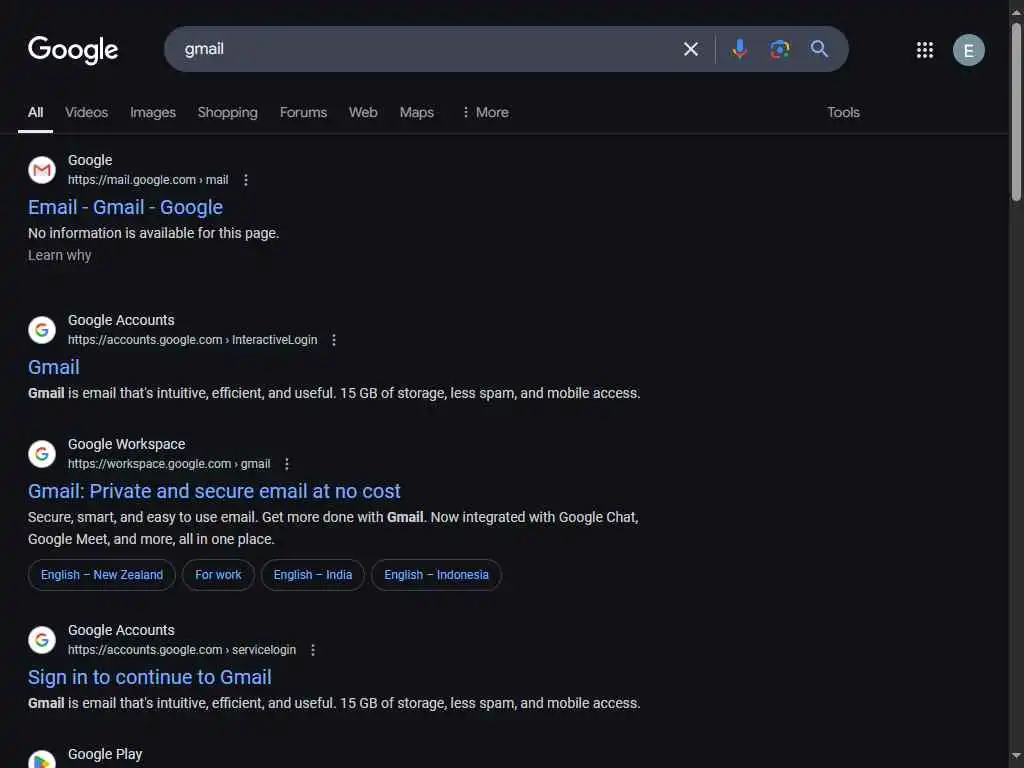
Task: Open the three-dot menu beside workspace.google.com
Action: [287, 464]
